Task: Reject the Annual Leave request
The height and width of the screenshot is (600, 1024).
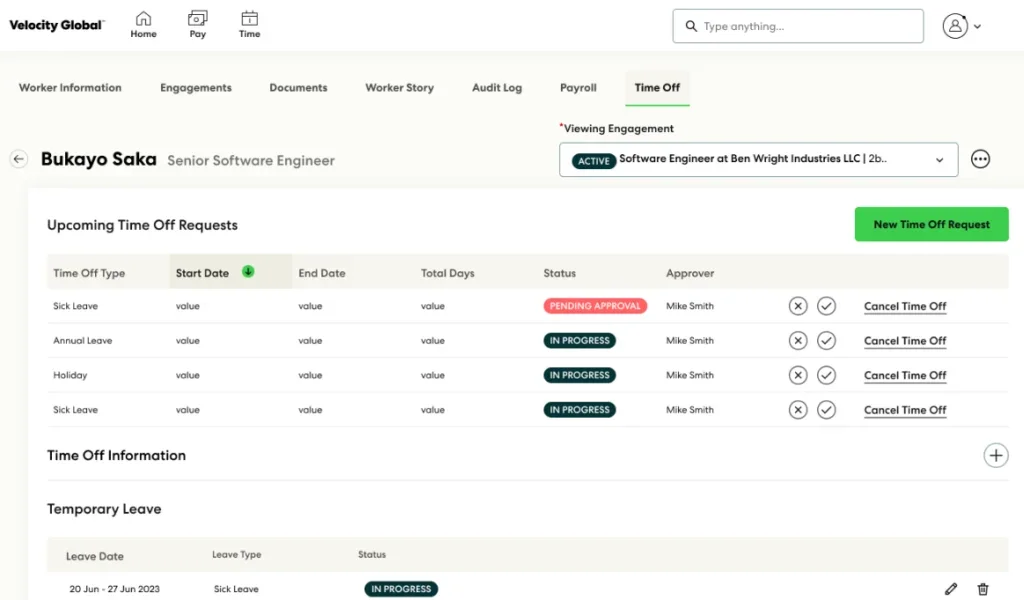Action: tap(798, 340)
